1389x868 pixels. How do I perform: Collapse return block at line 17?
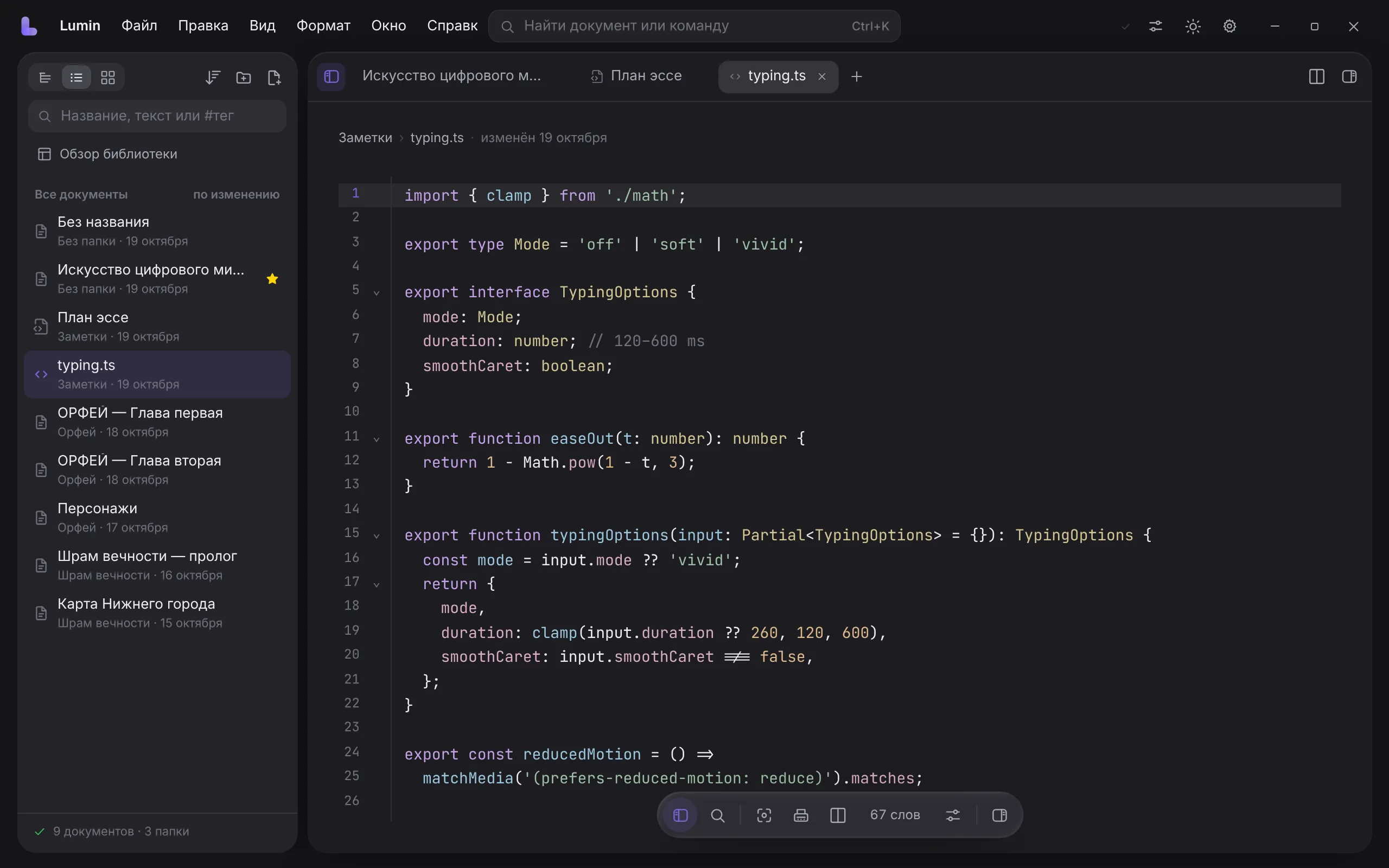tap(377, 584)
